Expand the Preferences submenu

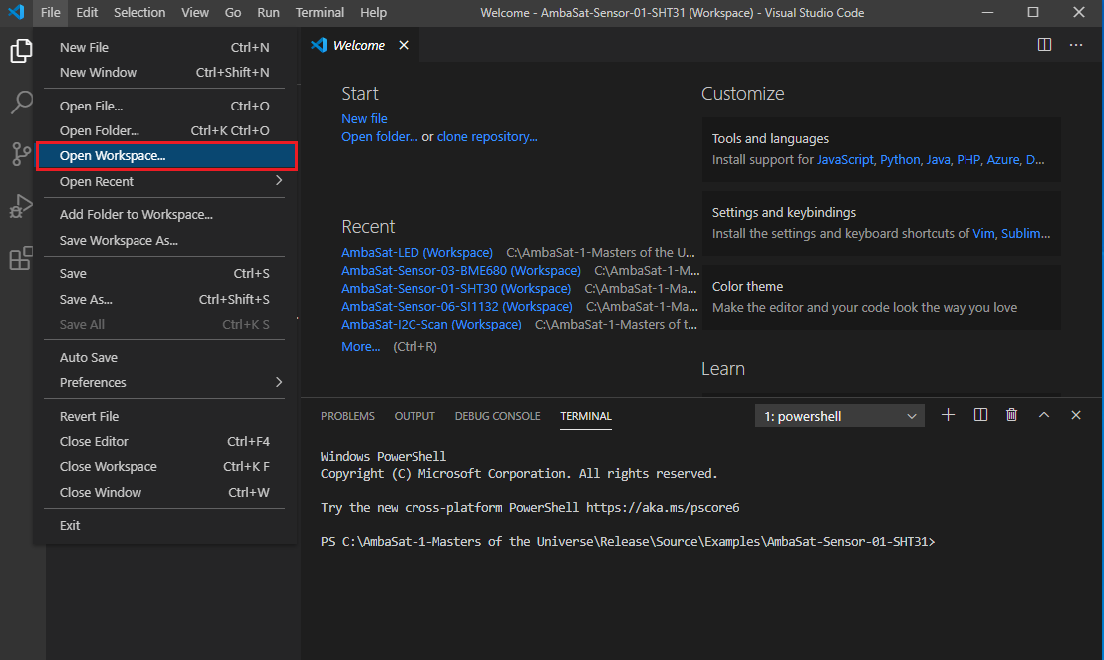tap(166, 382)
